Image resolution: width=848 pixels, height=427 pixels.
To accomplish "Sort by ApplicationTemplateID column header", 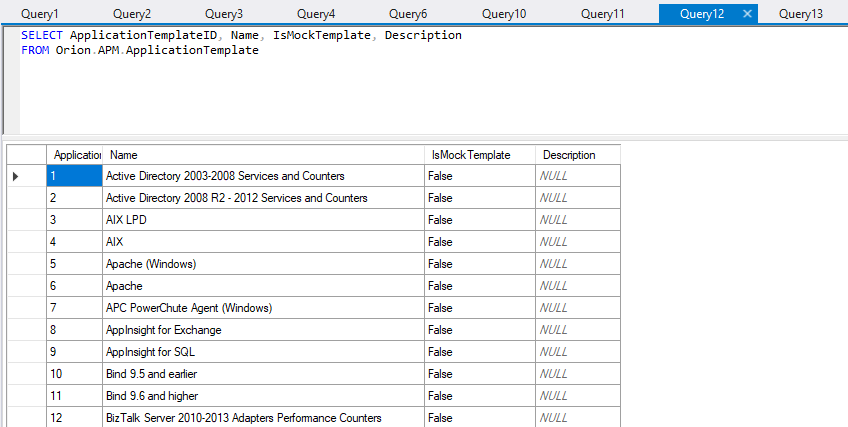I will click(x=75, y=155).
